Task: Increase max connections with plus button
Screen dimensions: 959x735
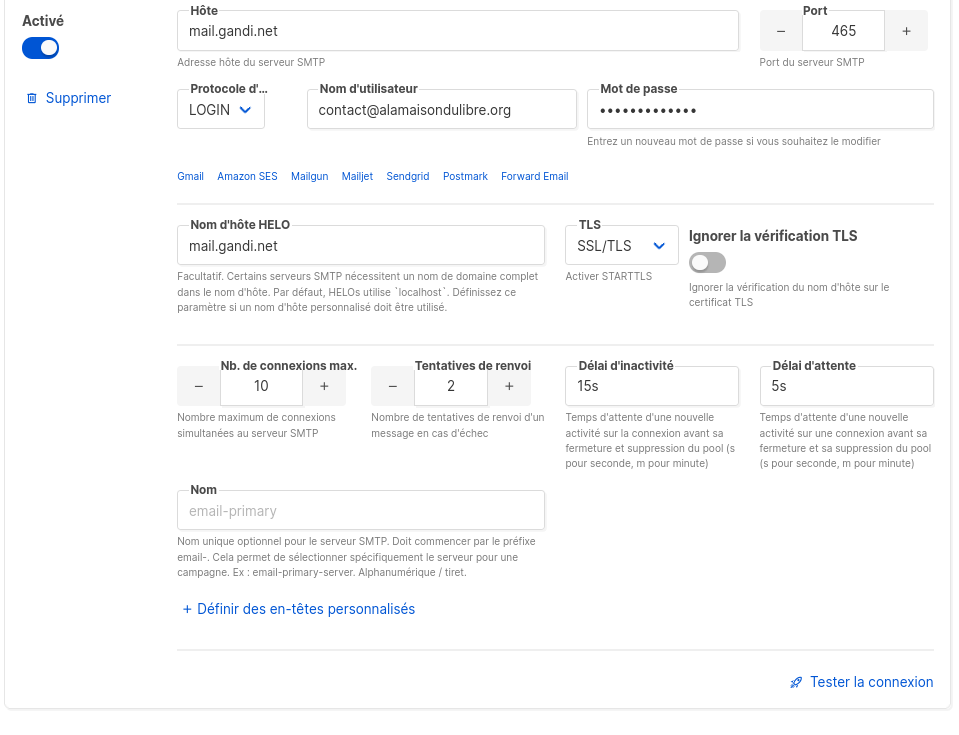Action: tap(323, 386)
